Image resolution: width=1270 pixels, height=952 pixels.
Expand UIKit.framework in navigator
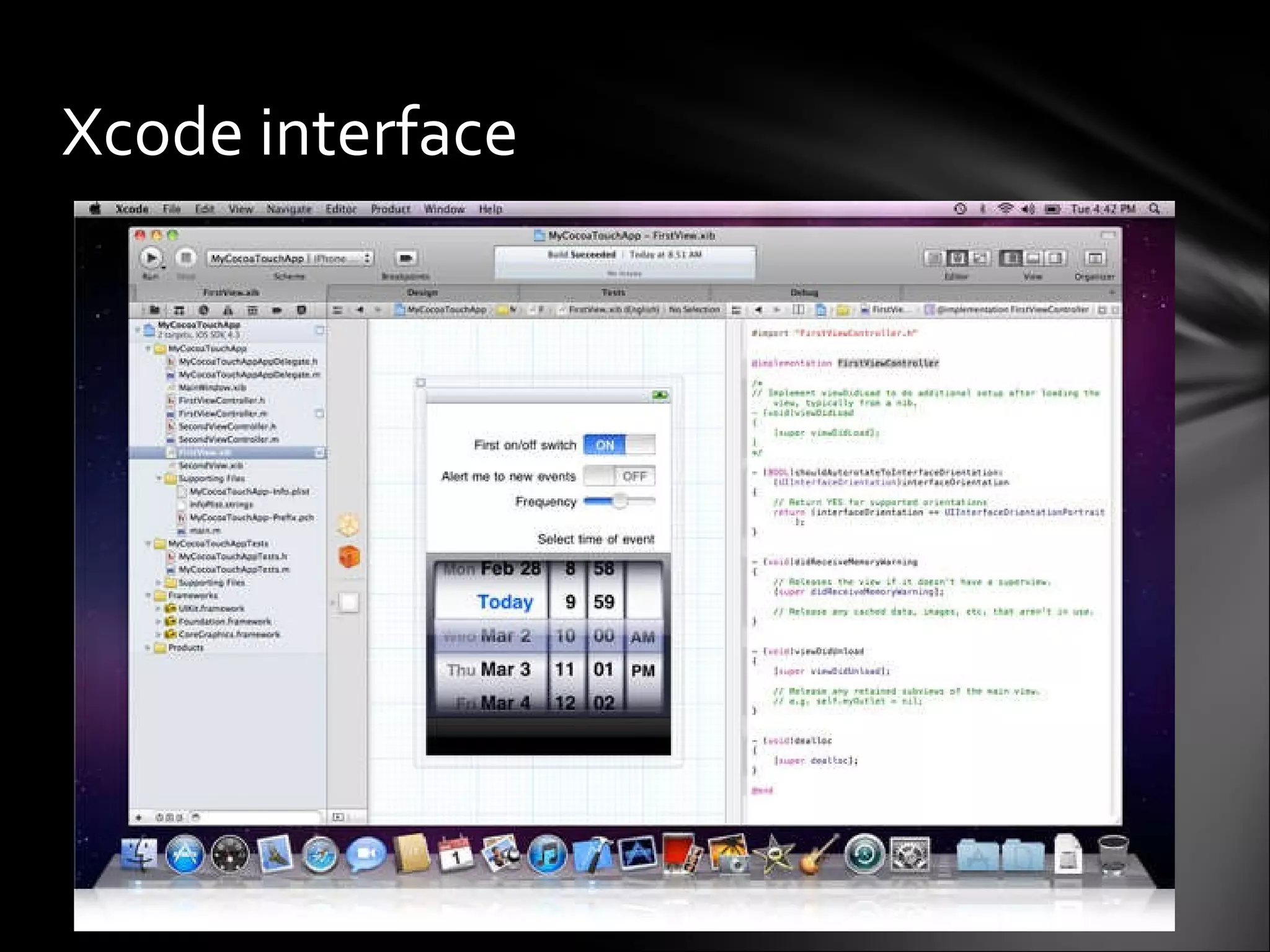[x=159, y=609]
